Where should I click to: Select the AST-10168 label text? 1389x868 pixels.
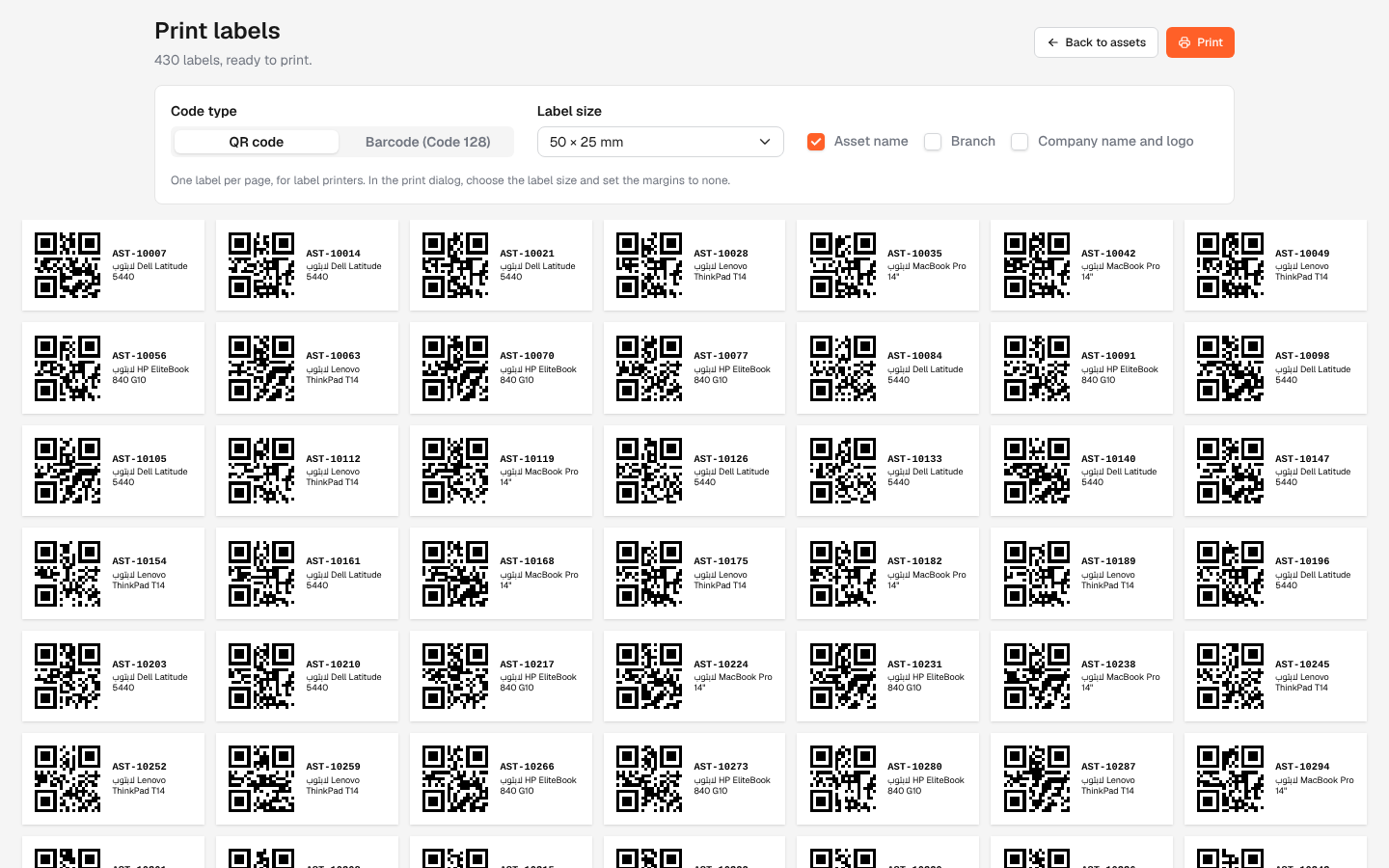(527, 561)
